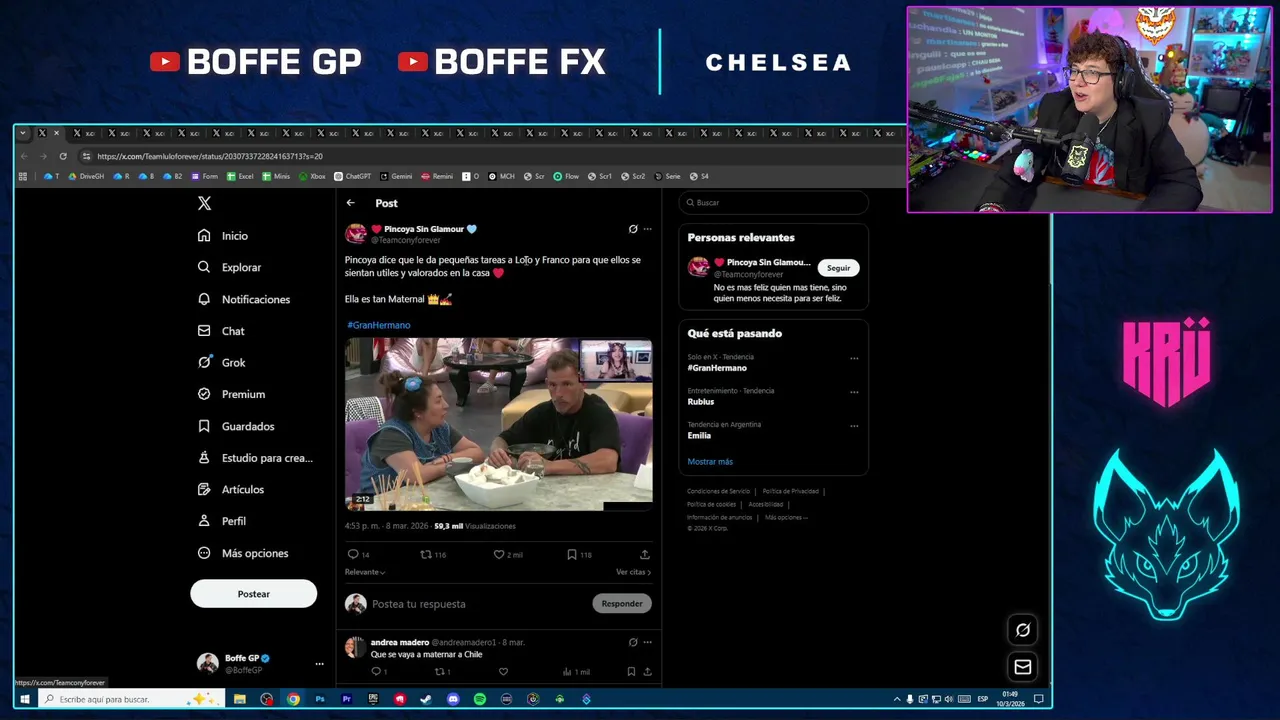The height and width of the screenshot is (720, 1280).
Task: Click Condiciones de Servicio footer link
Action: click(718, 491)
